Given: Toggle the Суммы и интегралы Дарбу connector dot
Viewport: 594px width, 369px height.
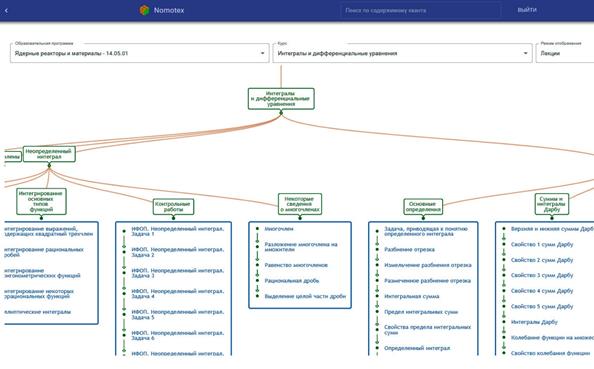Looking at the screenshot, I should tap(552, 218).
